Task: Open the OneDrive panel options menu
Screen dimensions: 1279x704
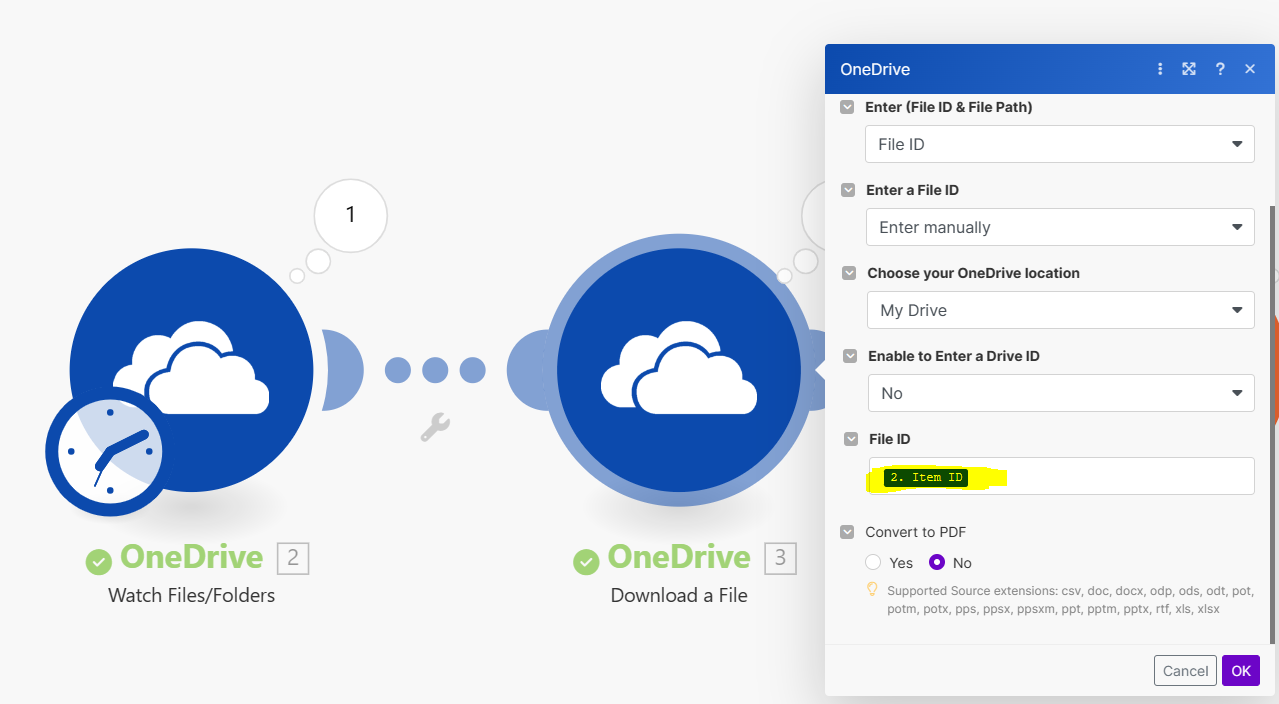Action: pyautogui.click(x=1159, y=68)
